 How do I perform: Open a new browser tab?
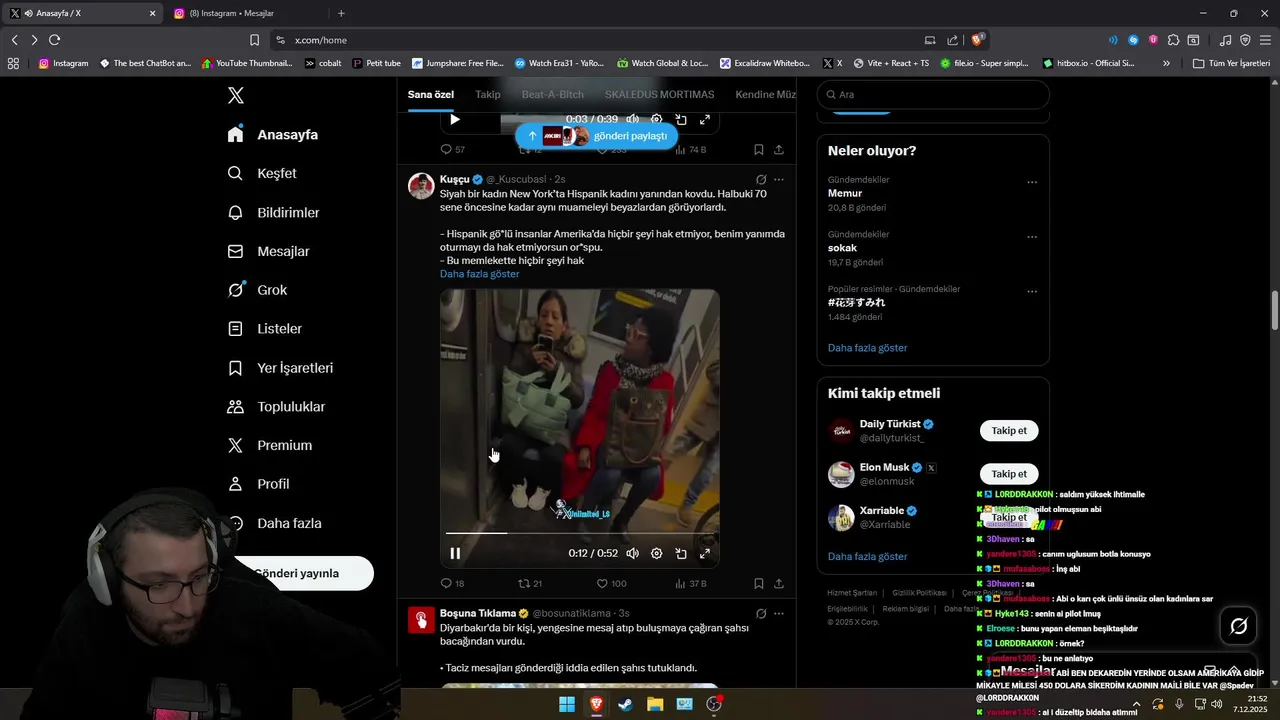(341, 13)
